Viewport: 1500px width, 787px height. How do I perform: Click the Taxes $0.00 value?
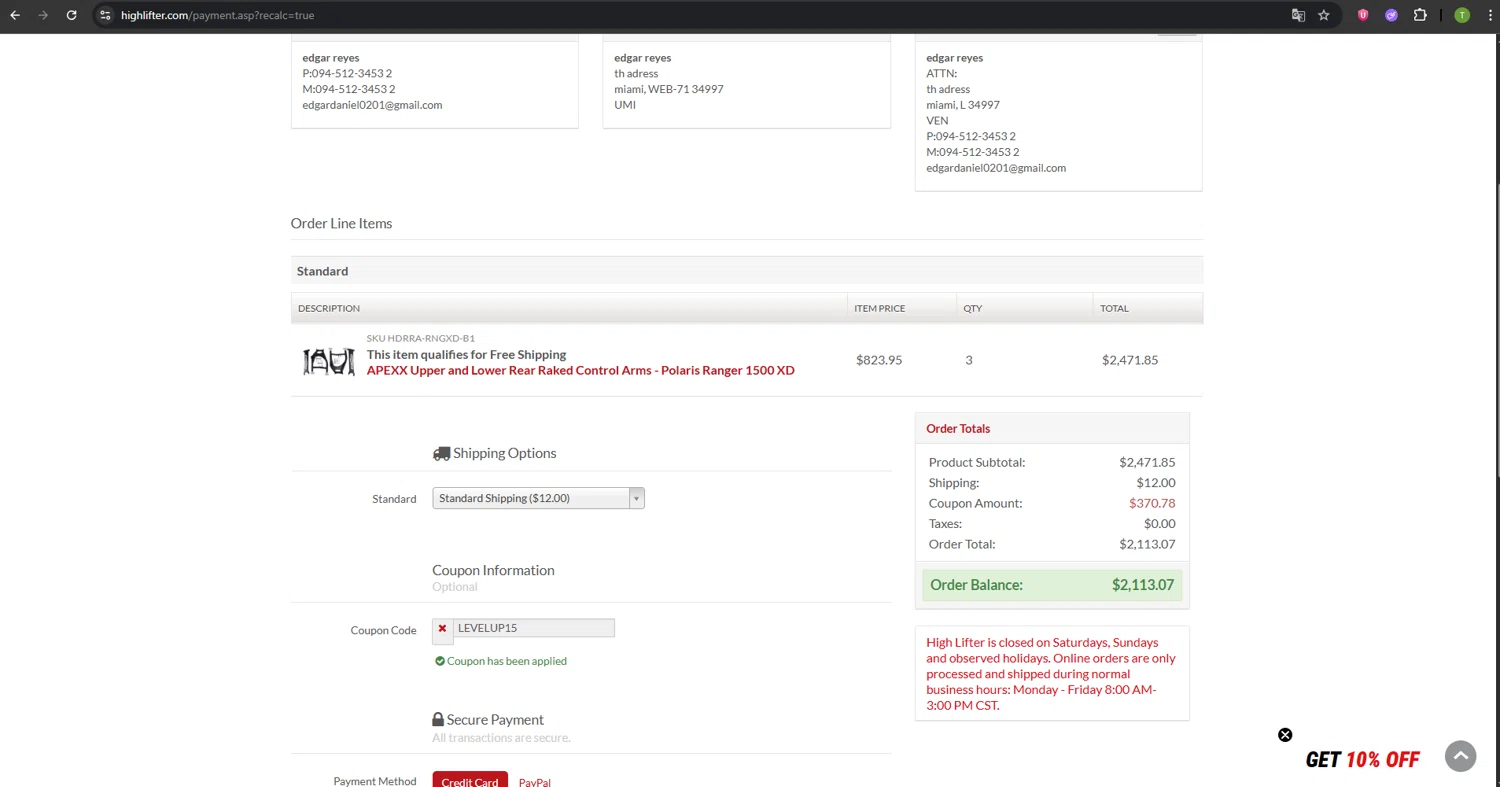1160,523
